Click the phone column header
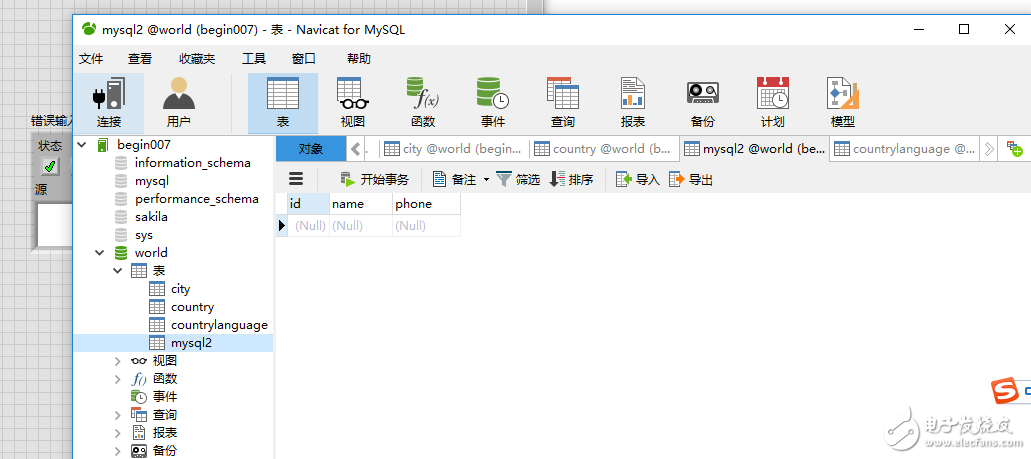This screenshot has width=1031, height=459. (426, 204)
